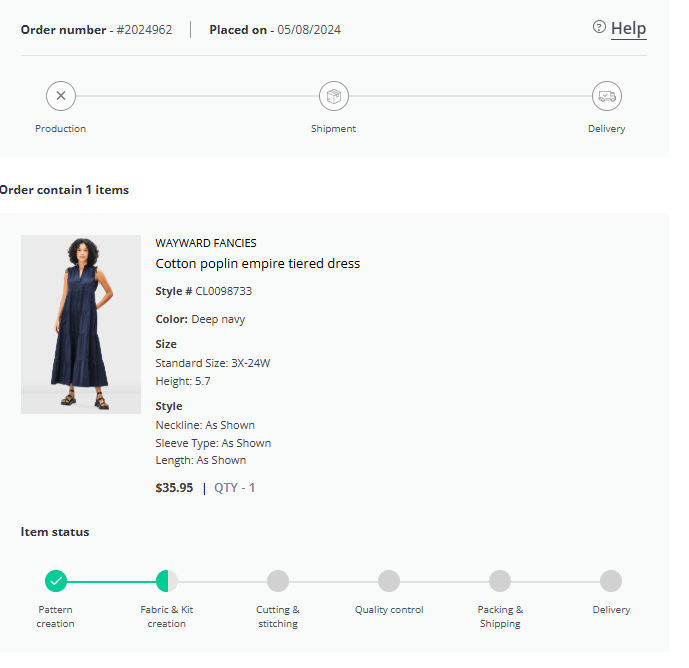Click the Production X status icon

(61, 96)
